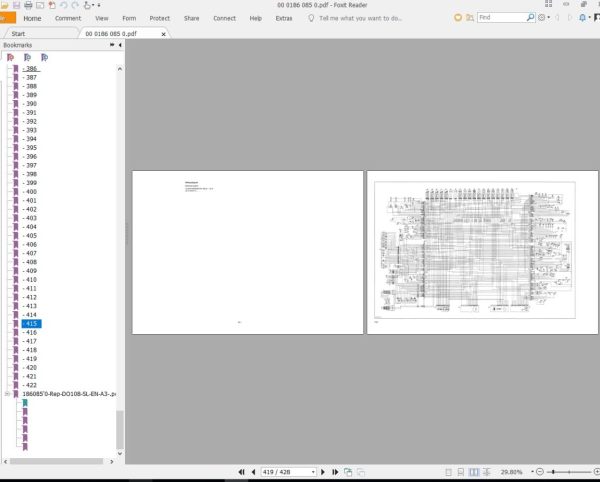Click bookmarks scrollbar down arrow

[x=120, y=454]
